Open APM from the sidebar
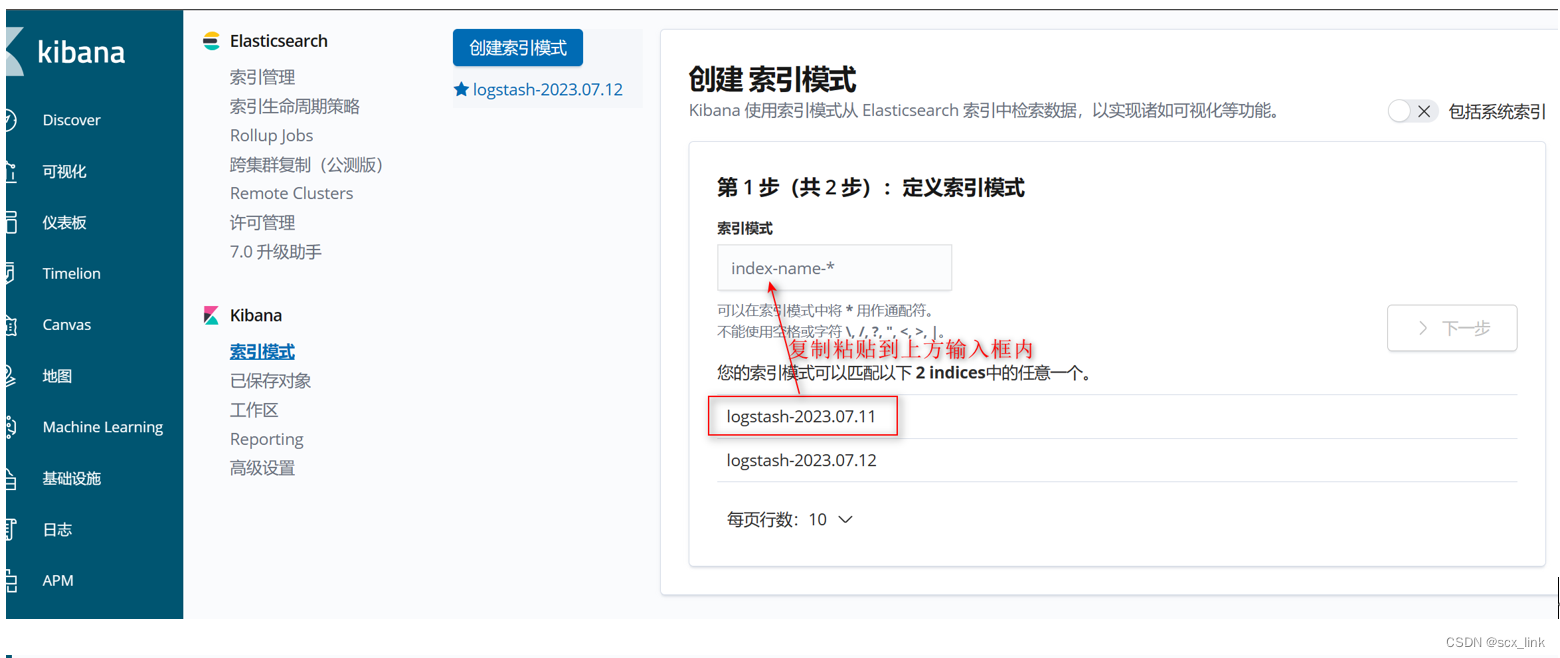 tap(58, 581)
